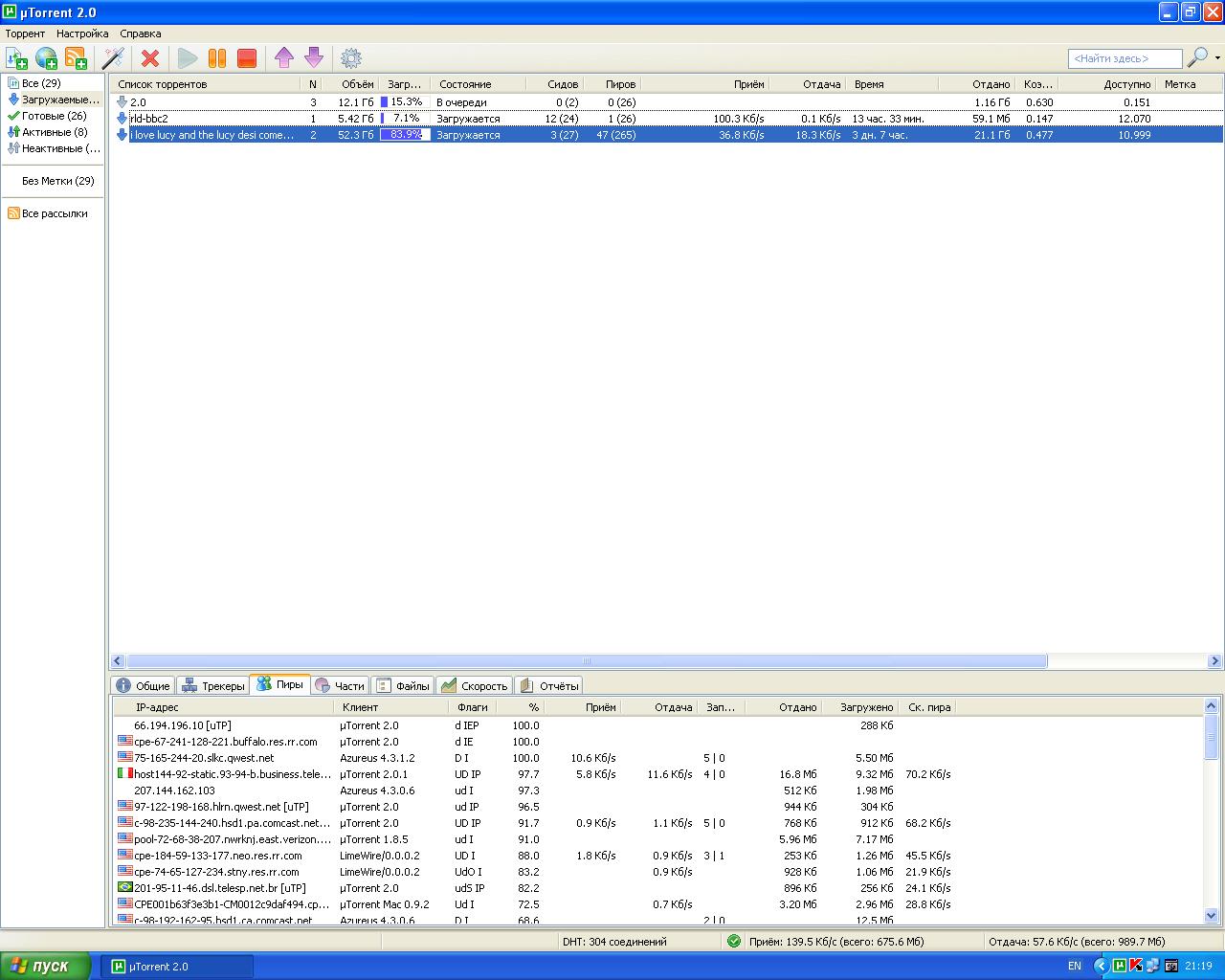Click the red X Remove torrent icon
Viewport: 1225px width, 980px height.
(x=150, y=58)
